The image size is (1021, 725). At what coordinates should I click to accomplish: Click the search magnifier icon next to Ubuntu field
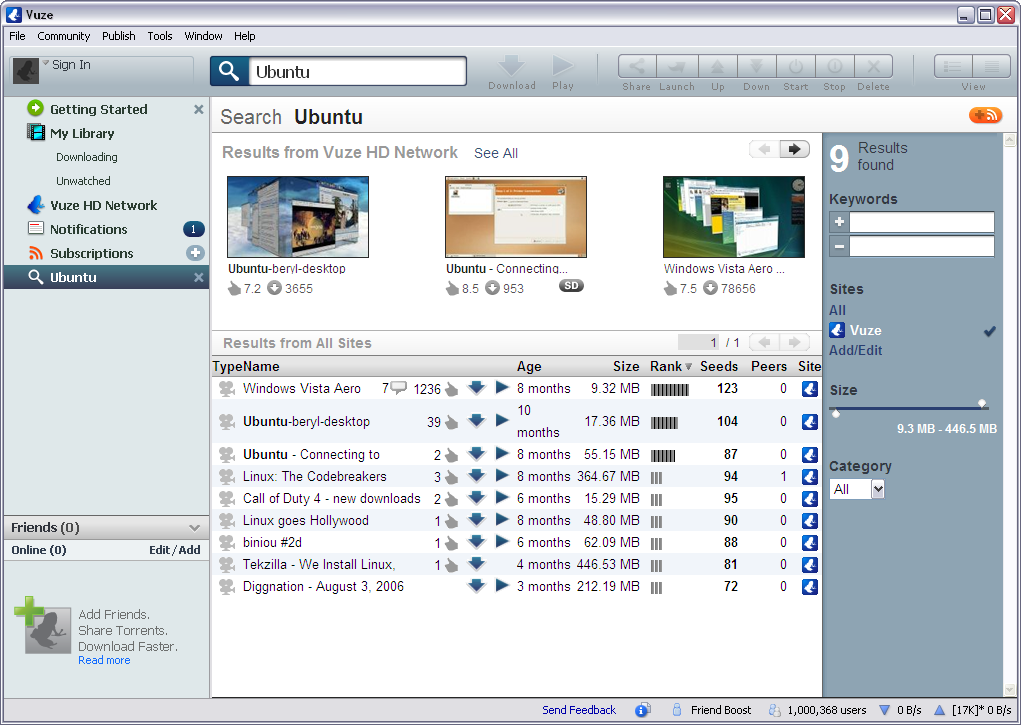[x=229, y=71]
